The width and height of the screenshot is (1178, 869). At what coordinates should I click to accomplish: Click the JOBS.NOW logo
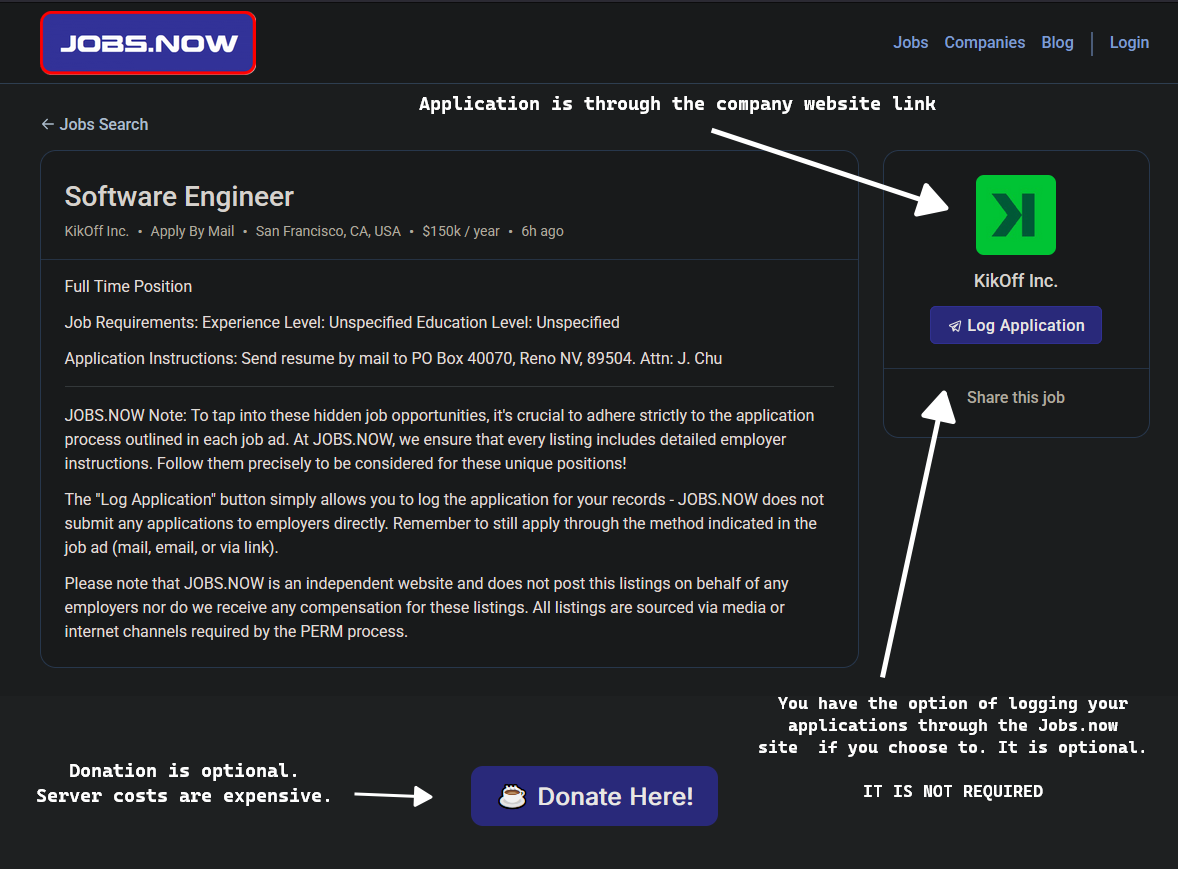pos(148,43)
